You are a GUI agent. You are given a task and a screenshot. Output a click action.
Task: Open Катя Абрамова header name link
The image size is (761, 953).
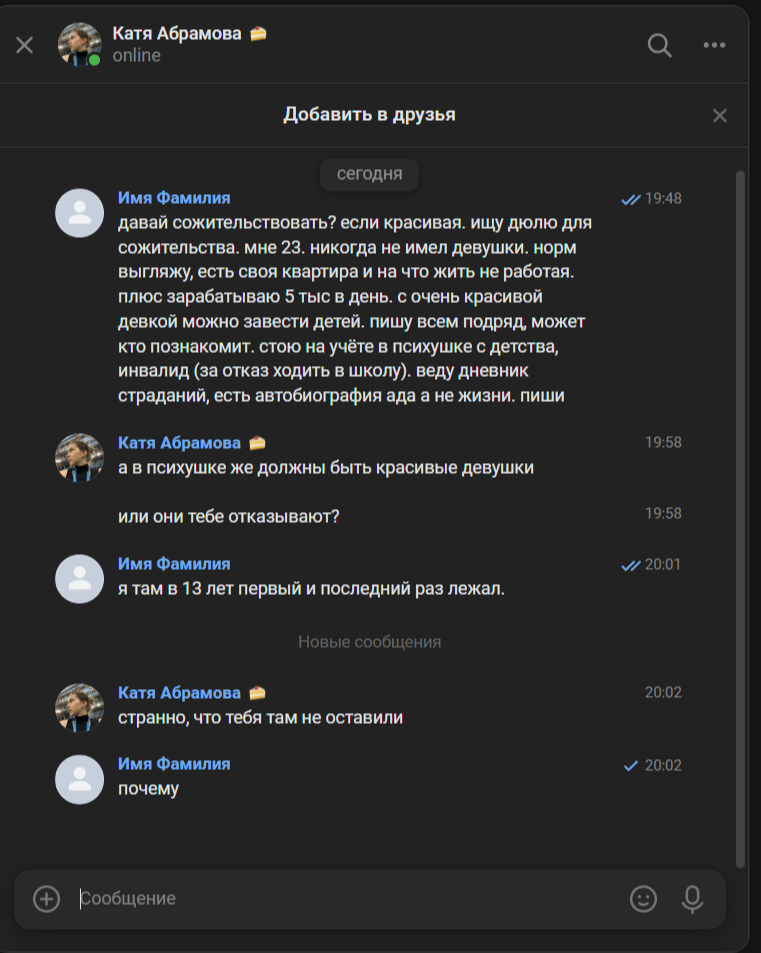pyautogui.click(x=177, y=33)
